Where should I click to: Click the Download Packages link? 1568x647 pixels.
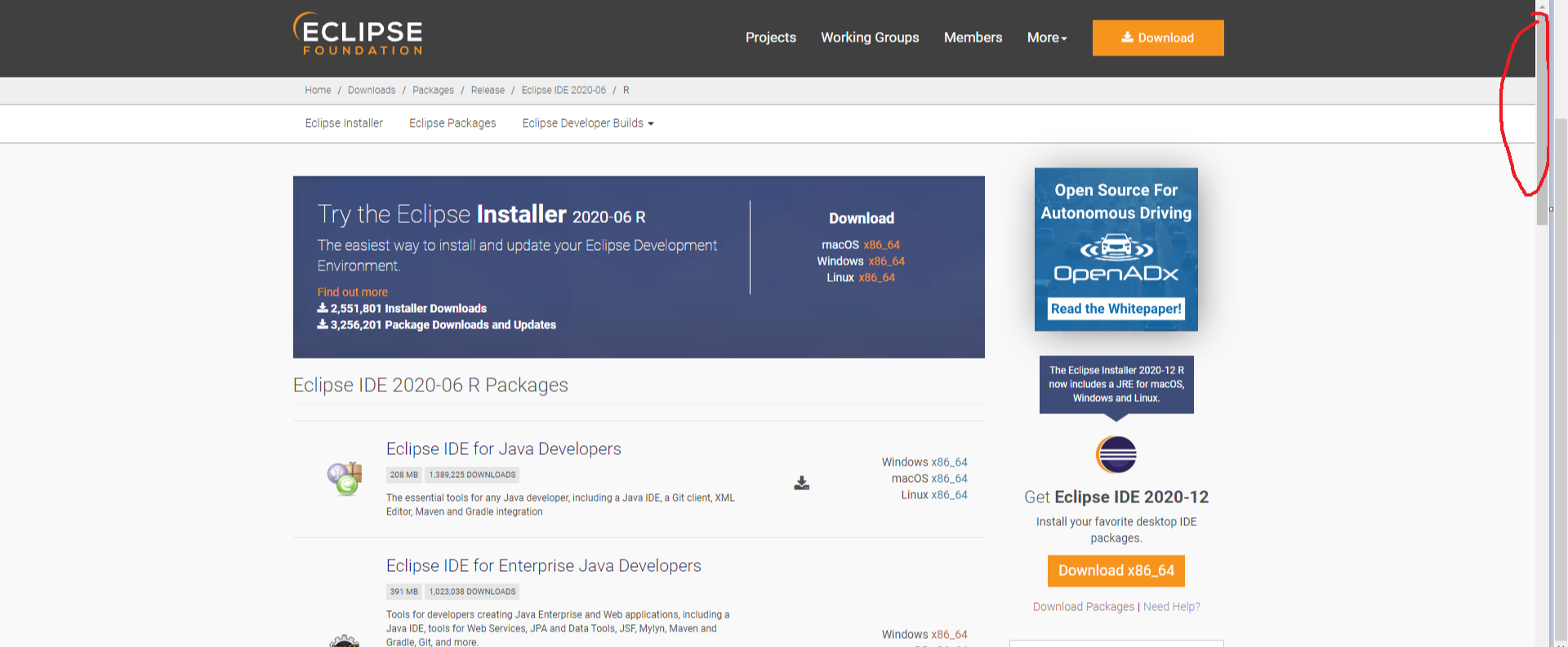pos(1084,607)
